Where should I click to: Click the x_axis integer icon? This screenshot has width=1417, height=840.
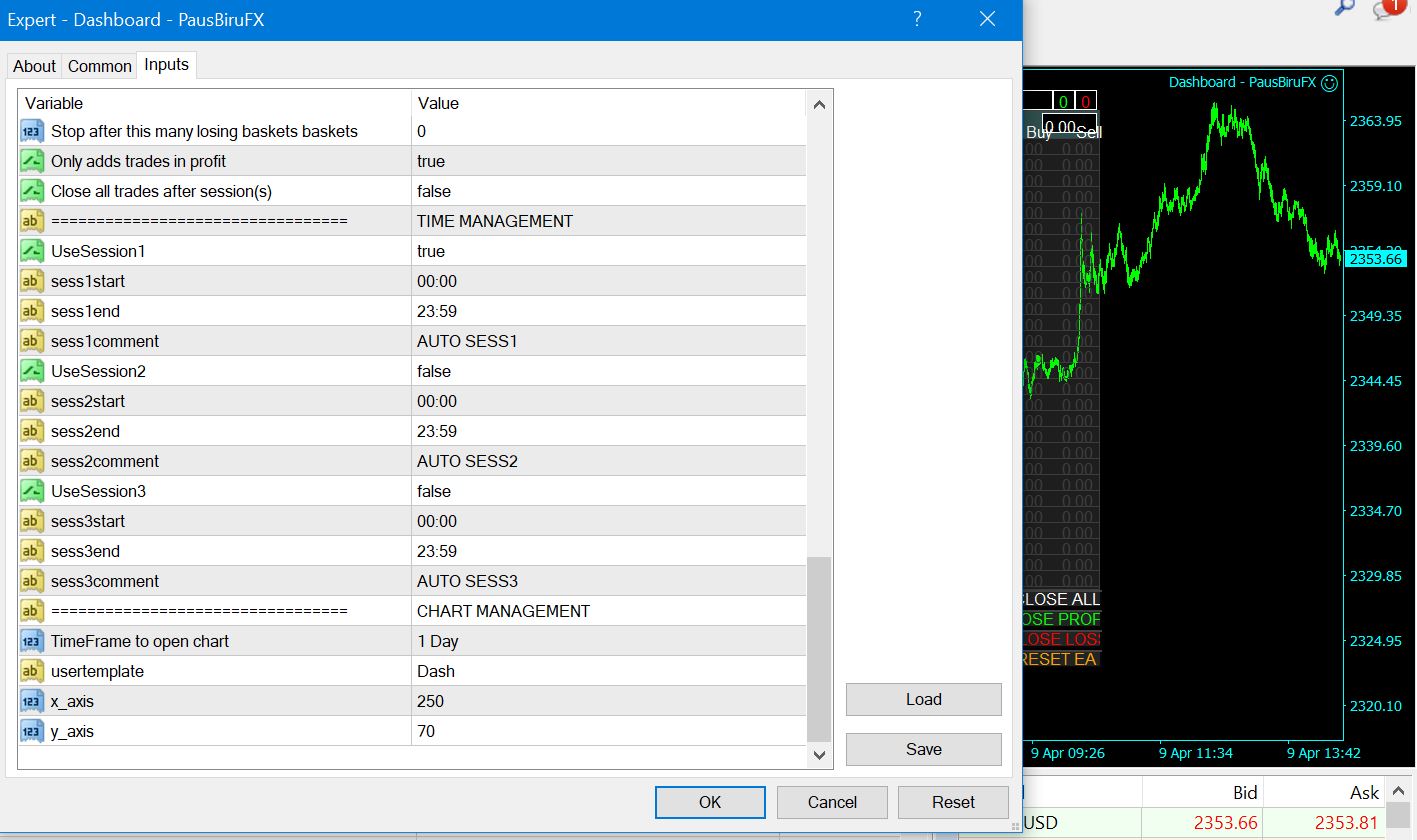pos(32,701)
